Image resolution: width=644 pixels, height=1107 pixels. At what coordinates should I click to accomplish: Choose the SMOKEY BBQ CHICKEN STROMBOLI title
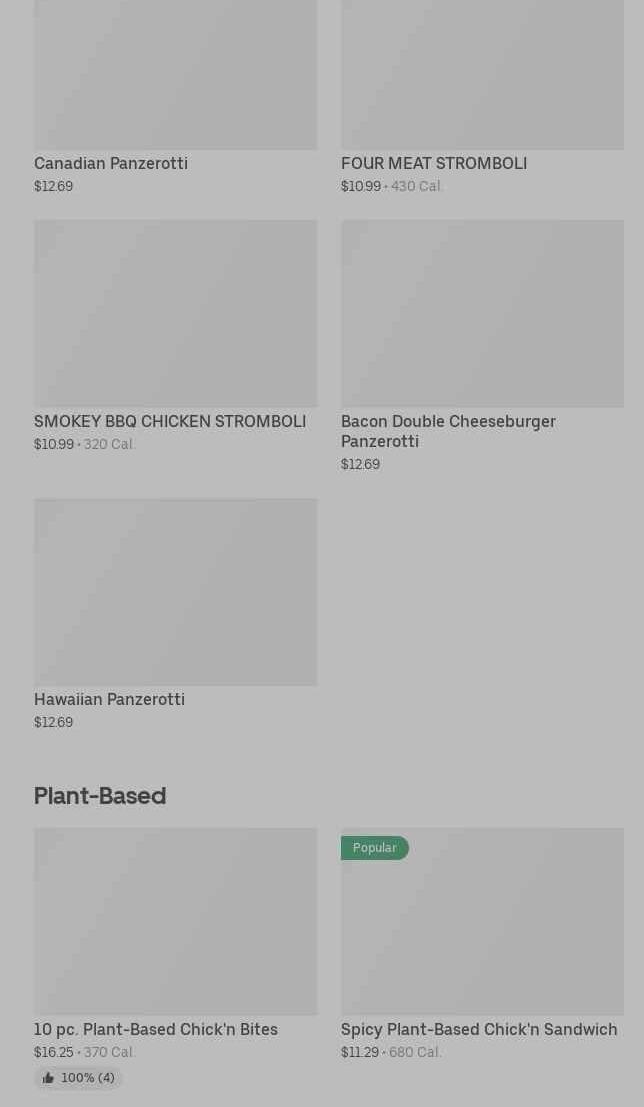[x=170, y=421]
